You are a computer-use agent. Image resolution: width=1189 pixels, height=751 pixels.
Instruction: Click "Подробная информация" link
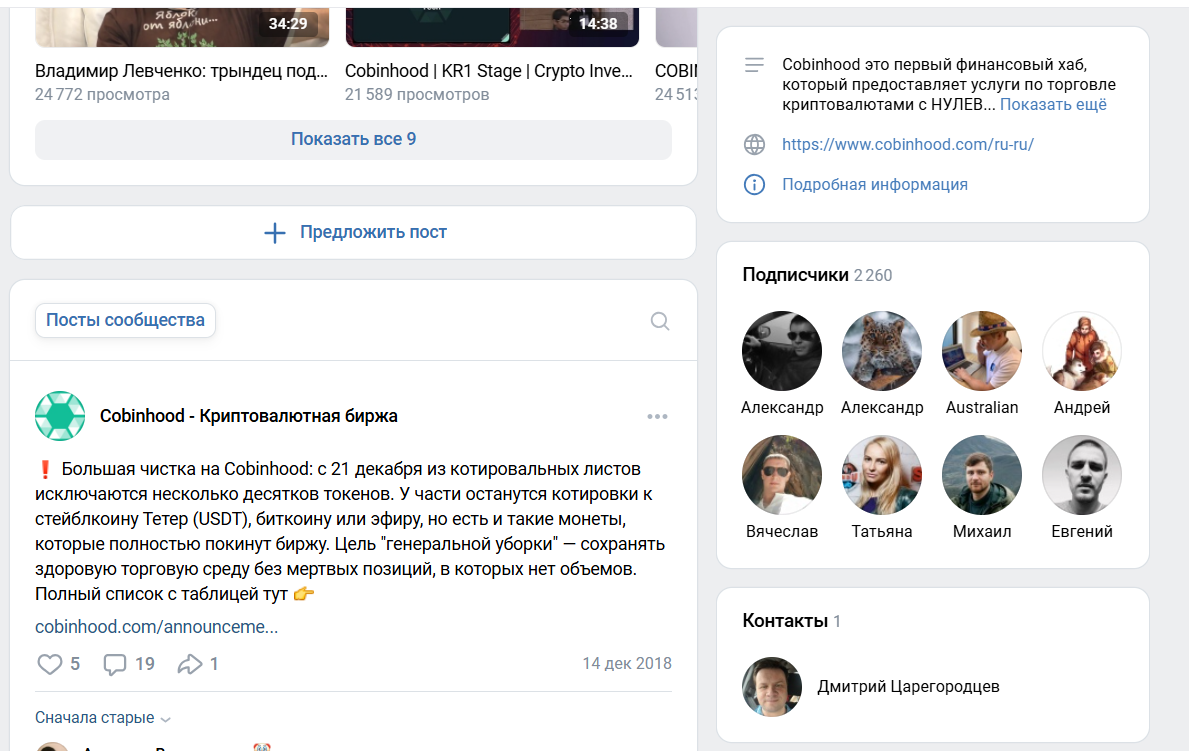pyautogui.click(x=874, y=184)
